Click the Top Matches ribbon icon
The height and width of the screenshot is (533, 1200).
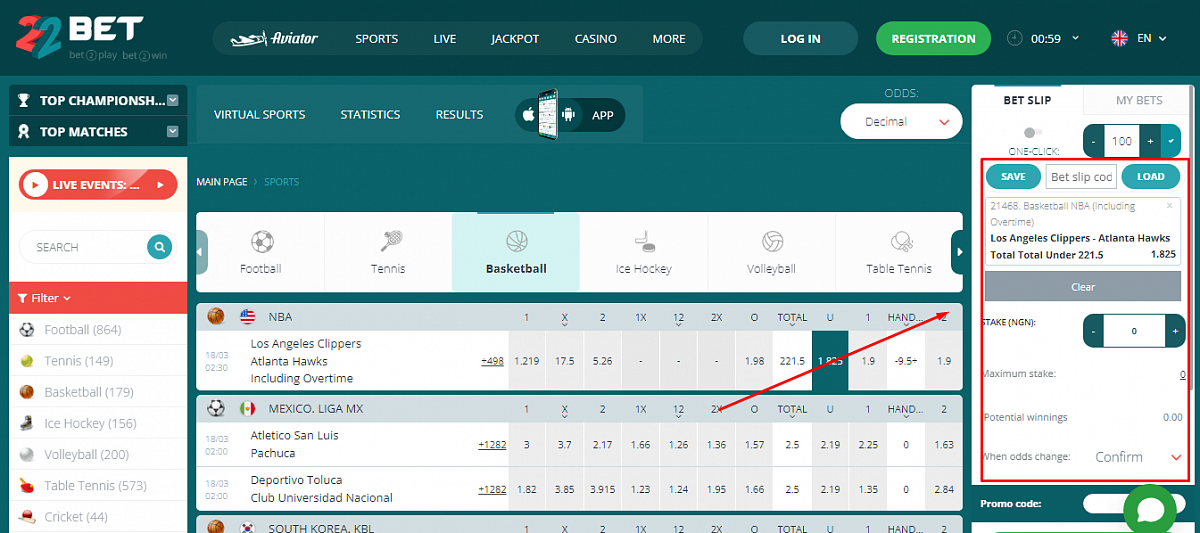click(24, 131)
